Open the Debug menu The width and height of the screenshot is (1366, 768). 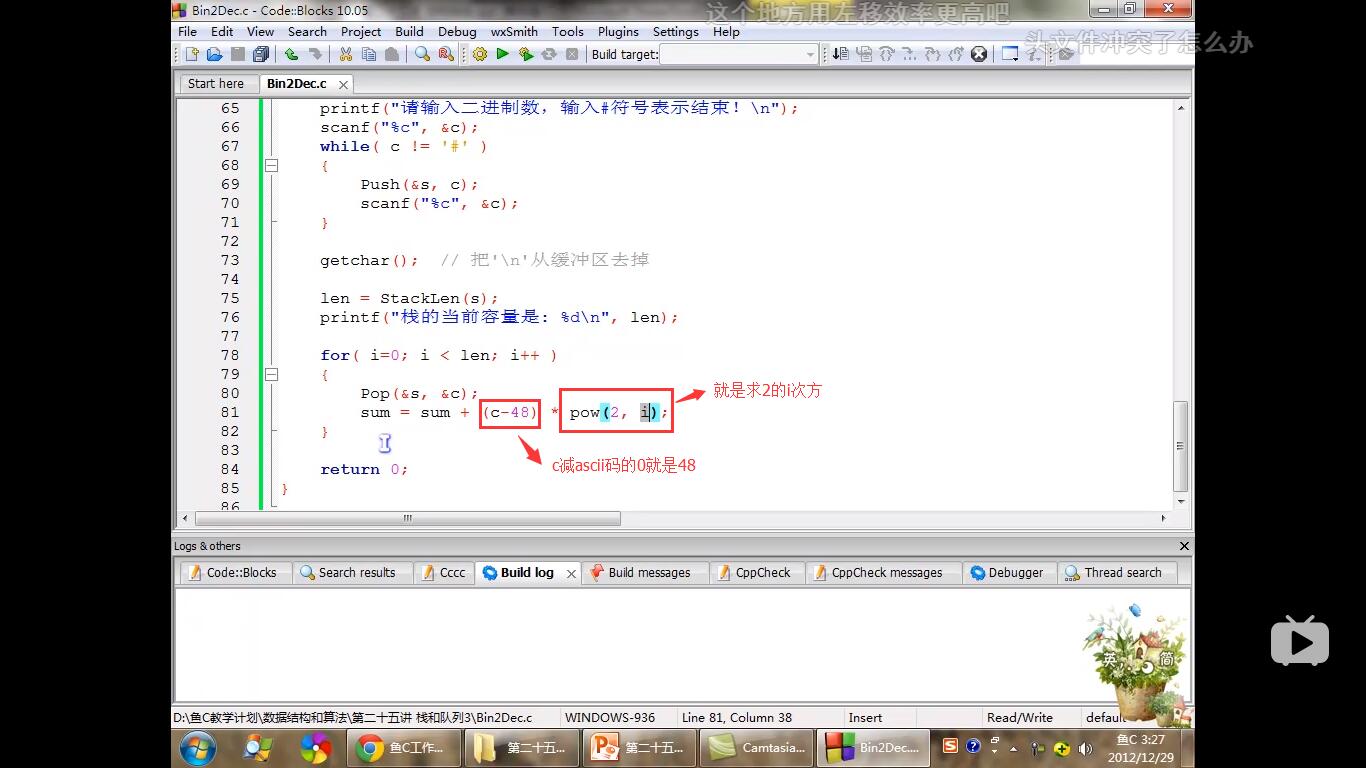(x=457, y=31)
